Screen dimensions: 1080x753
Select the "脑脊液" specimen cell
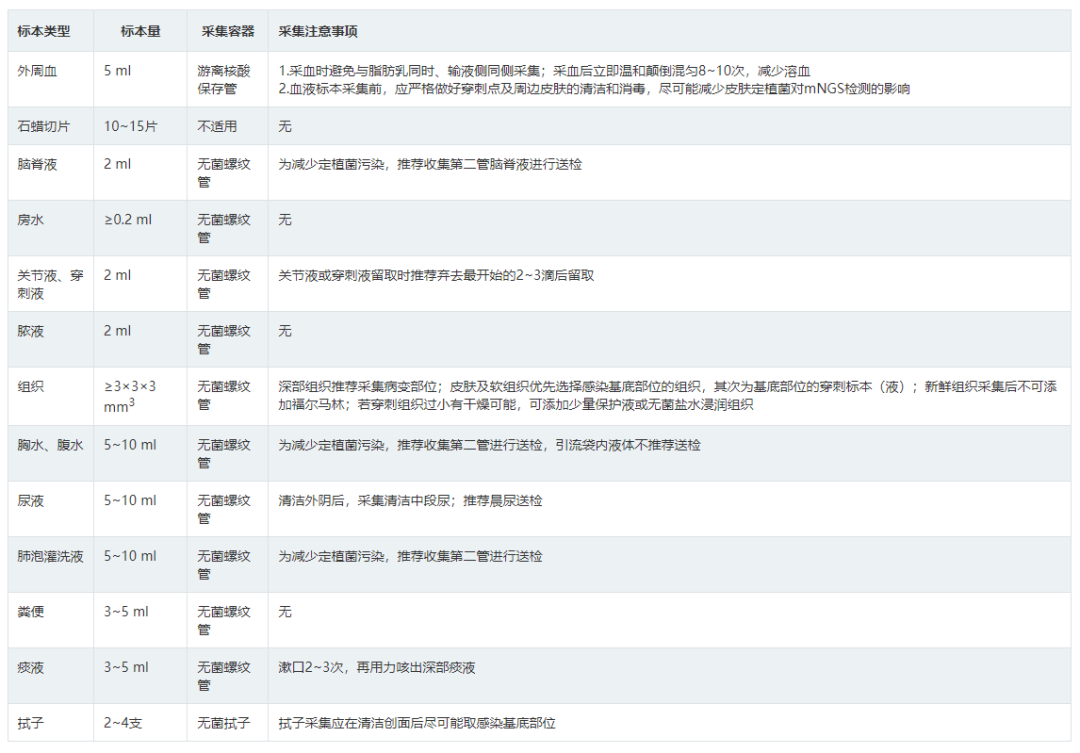click(38, 164)
